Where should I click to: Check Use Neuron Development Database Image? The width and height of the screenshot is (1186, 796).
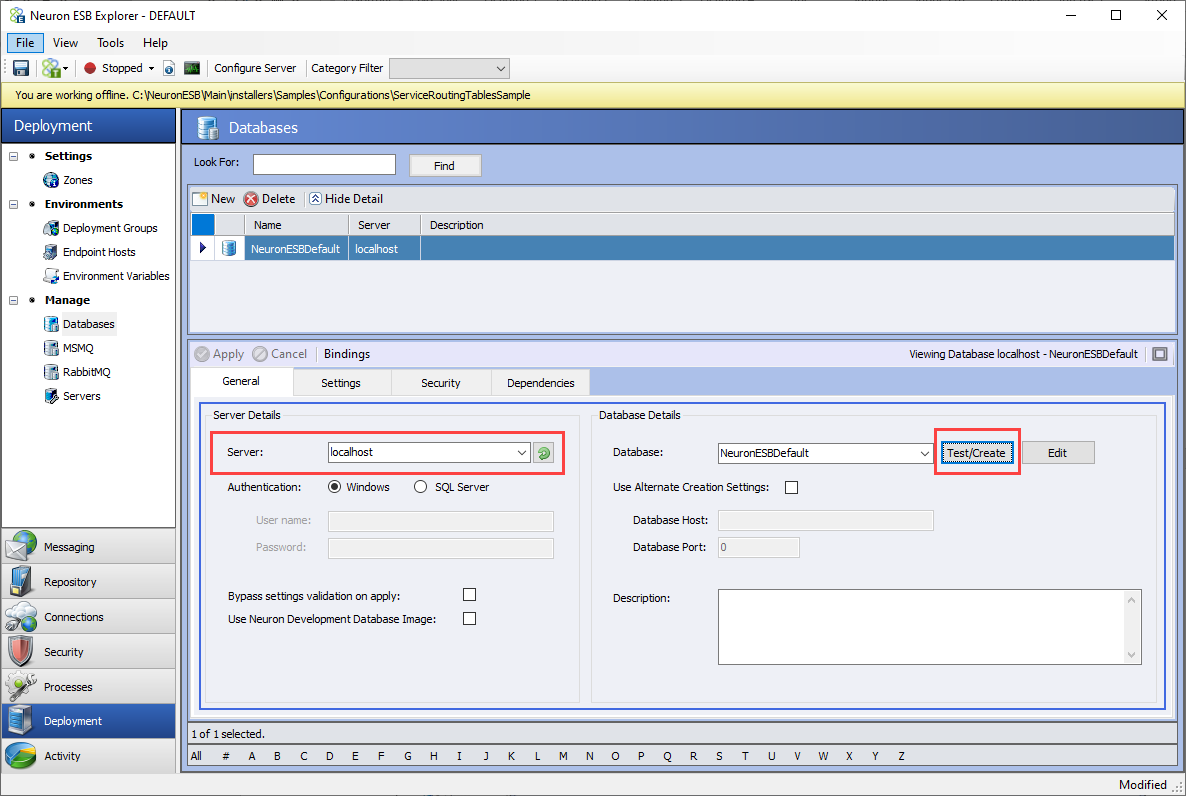coord(470,619)
